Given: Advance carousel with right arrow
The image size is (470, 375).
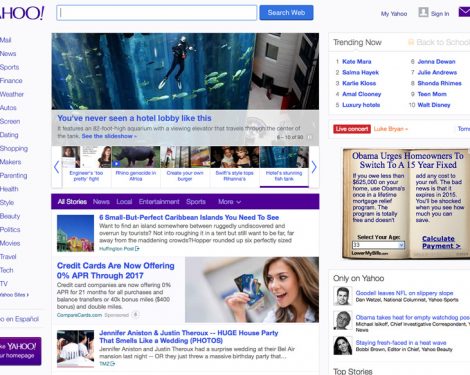Looking at the screenshot, I should 314,167.
